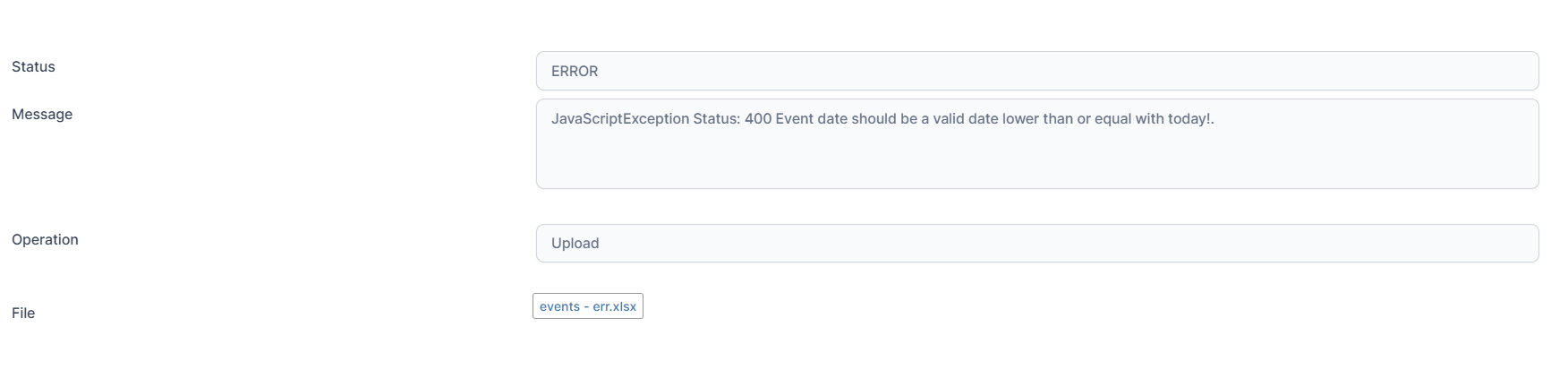1568x387 pixels.
Task: Open the events - err.xlsx file link
Action: click(588, 306)
